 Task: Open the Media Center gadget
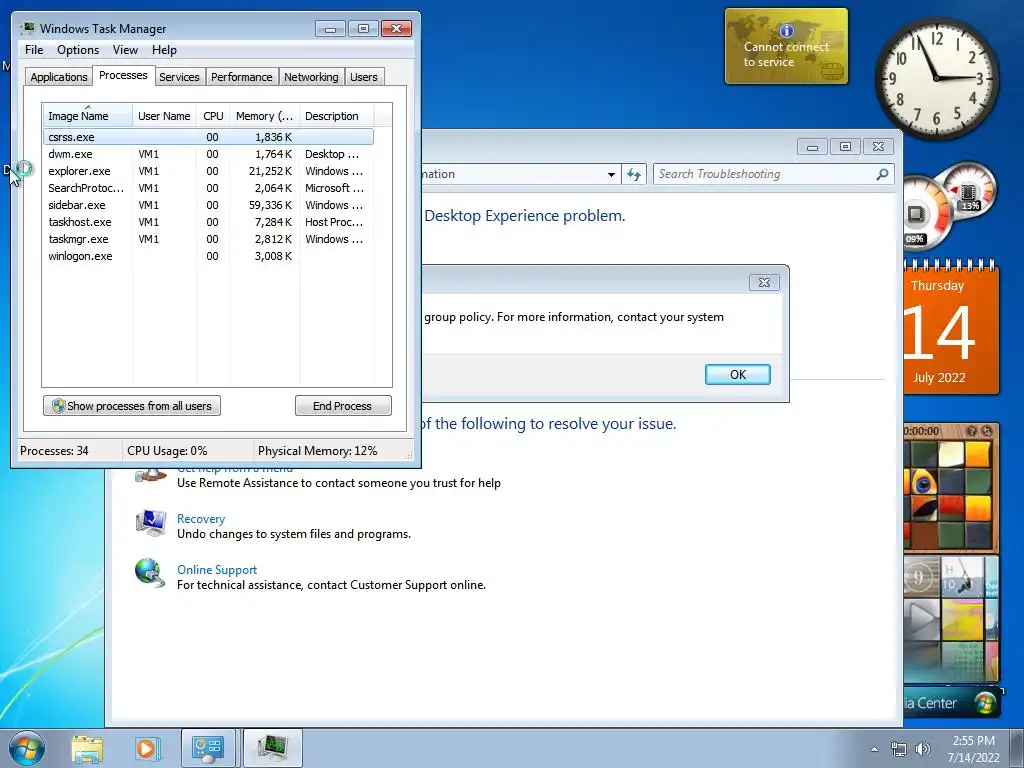pos(951,702)
